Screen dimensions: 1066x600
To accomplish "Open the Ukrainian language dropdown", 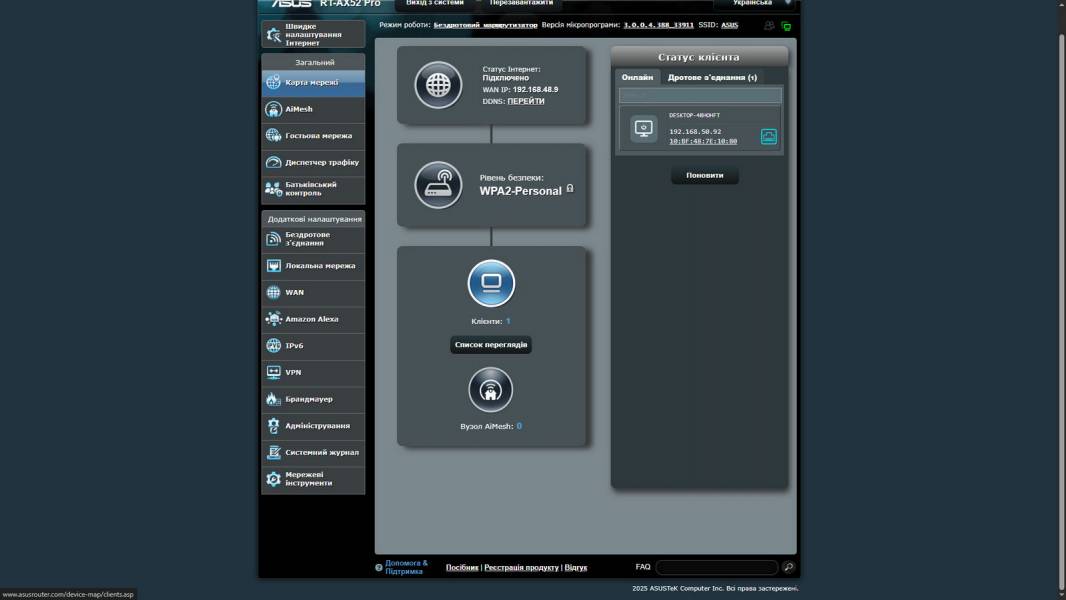I will [x=756, y=4].
